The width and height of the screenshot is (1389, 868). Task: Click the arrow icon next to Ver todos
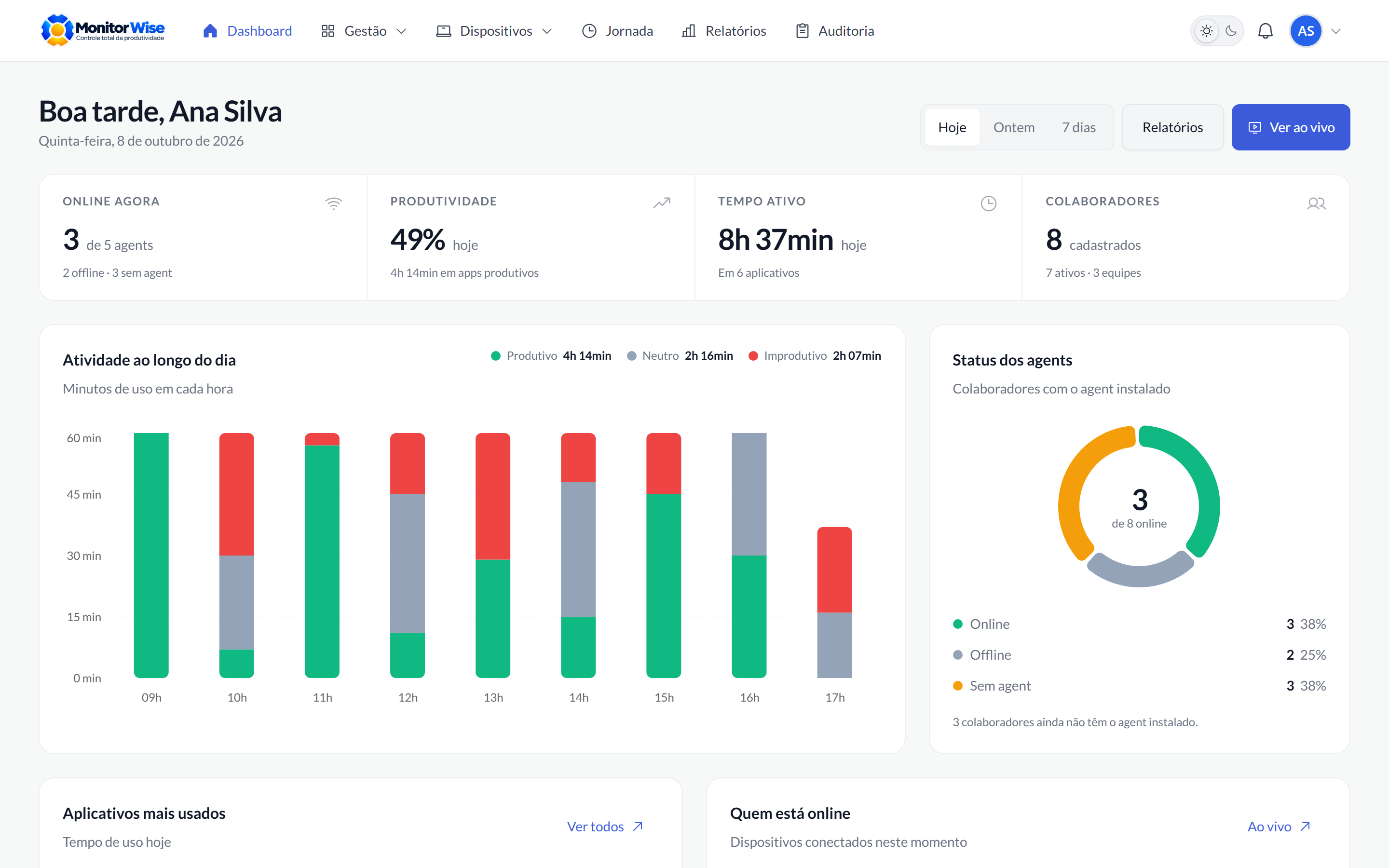pos(638,827)
